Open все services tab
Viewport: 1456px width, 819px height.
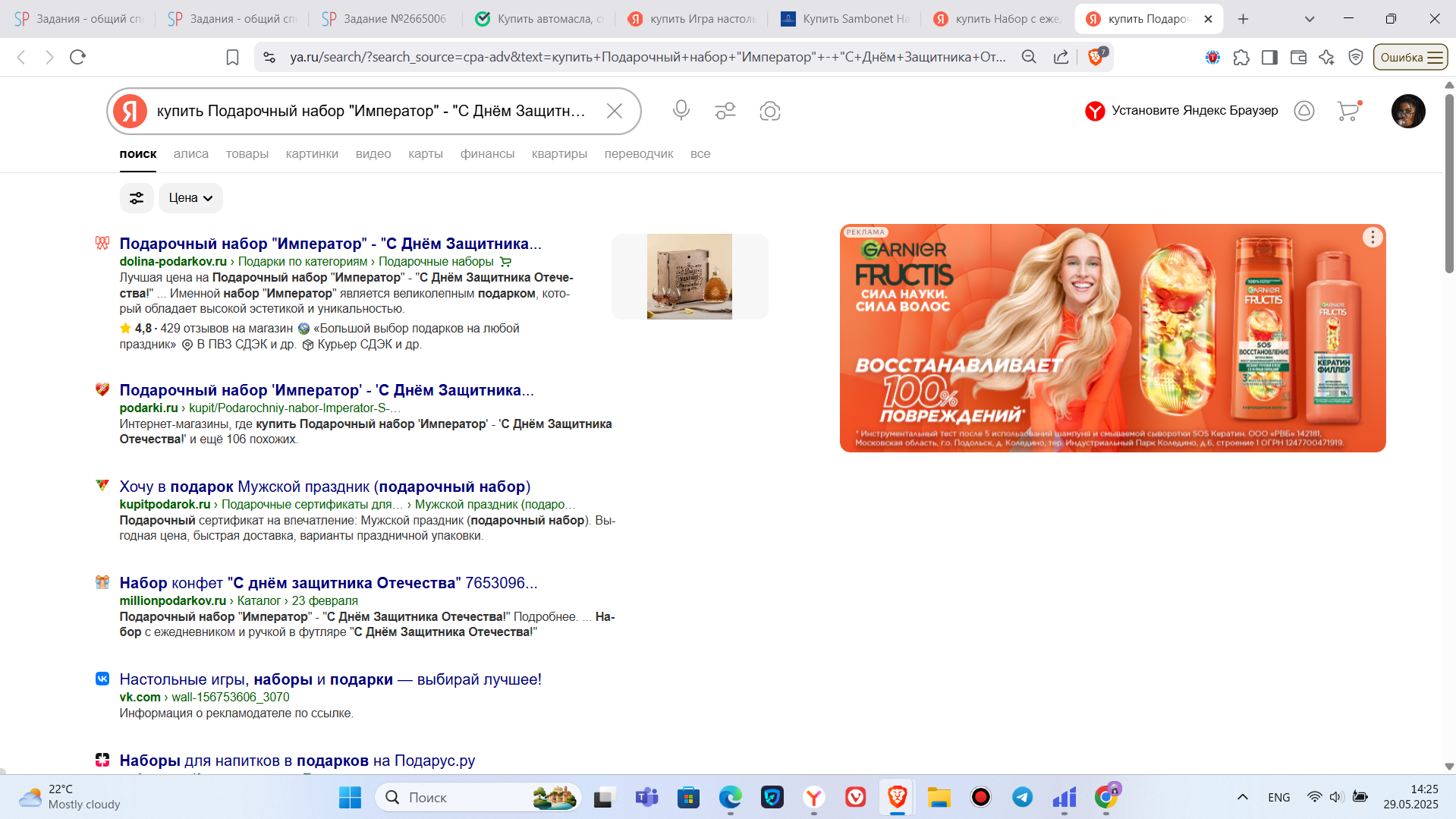pyautogui.click(x=700, y=153)
